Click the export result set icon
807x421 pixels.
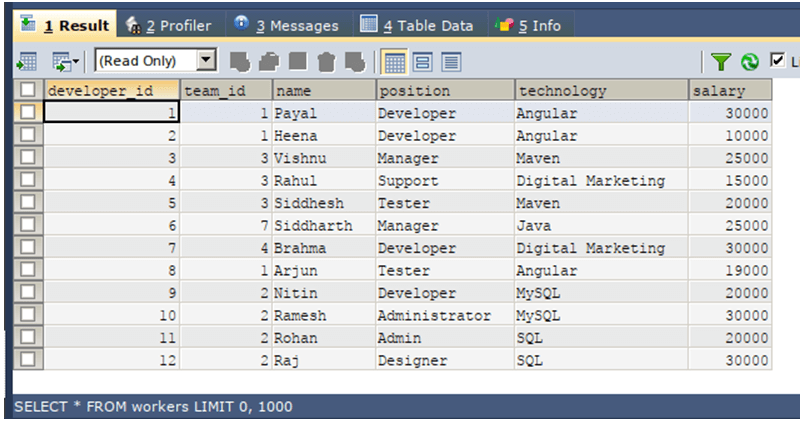pos(27,62)
